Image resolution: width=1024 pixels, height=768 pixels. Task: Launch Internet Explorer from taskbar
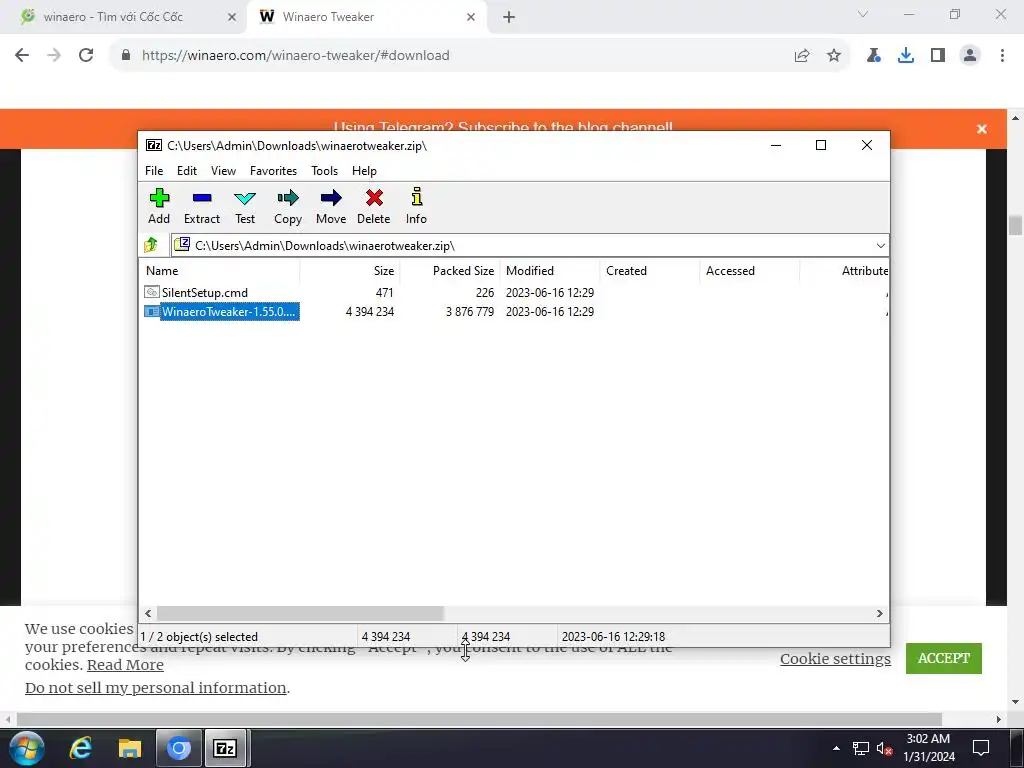(x=80, y=748)
